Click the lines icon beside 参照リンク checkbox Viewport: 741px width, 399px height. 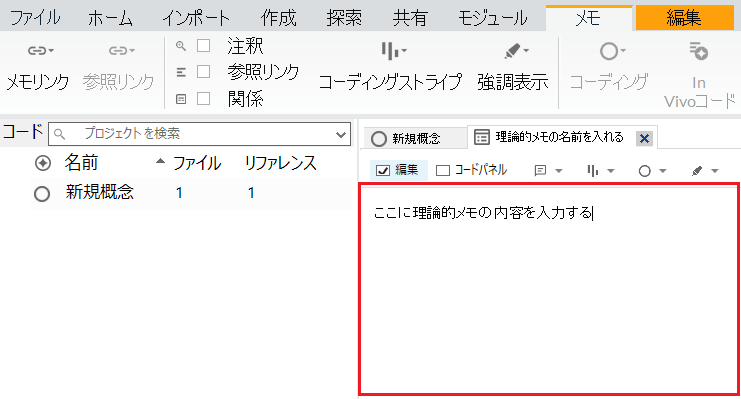(x=181, y=72)
